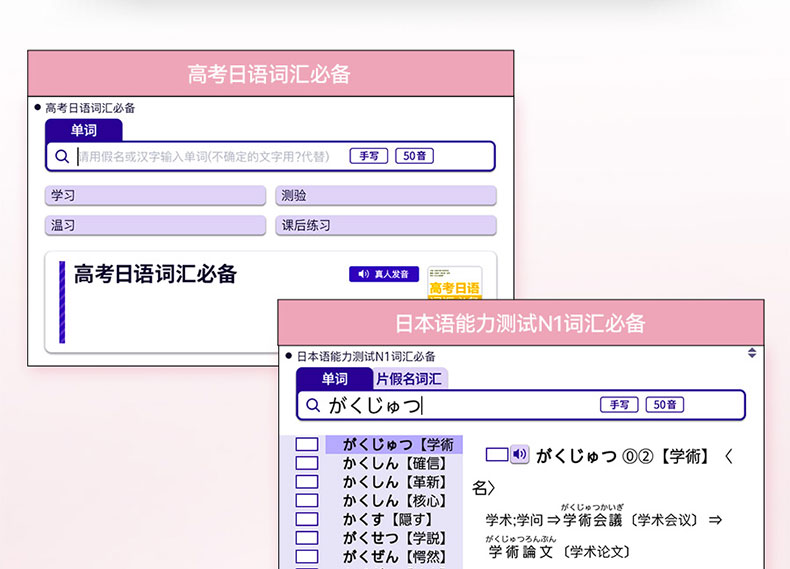Open the 测验 quiz section

point(385,196)
